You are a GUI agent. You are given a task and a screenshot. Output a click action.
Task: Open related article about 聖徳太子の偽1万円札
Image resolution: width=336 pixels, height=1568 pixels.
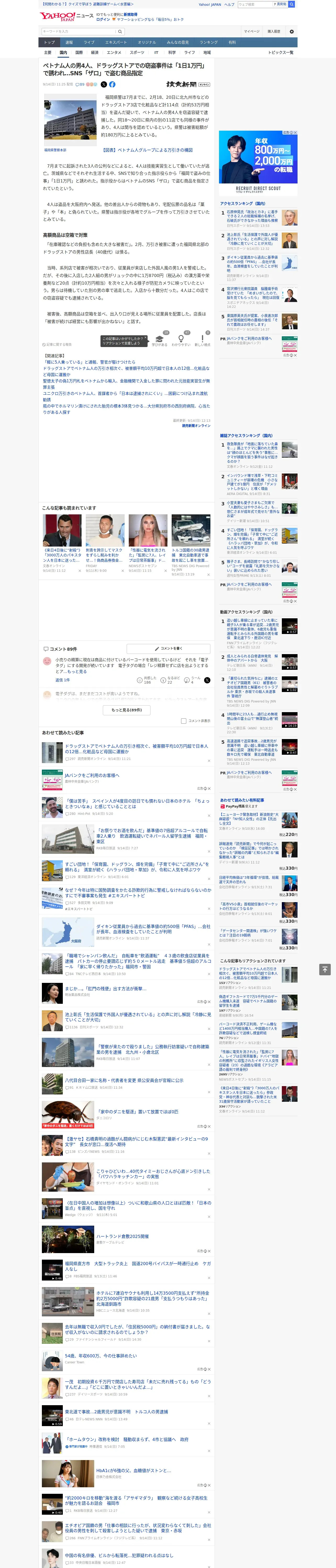click(x=126, y=384)
